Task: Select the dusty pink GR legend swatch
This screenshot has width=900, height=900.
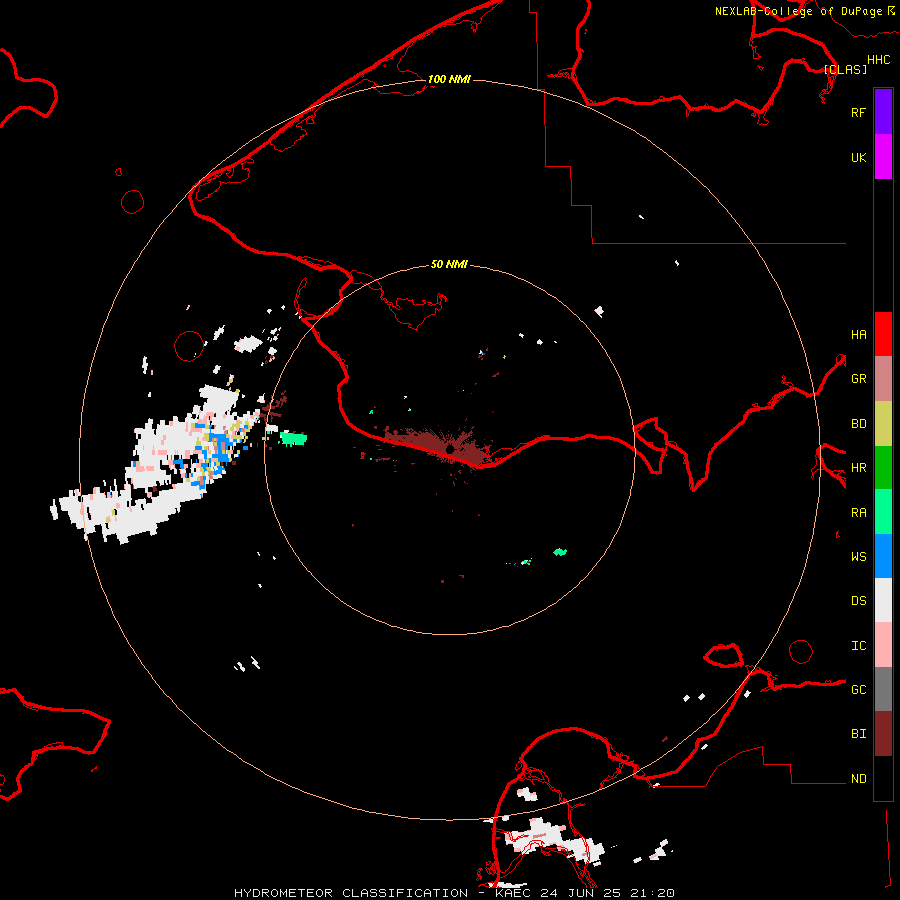Action: pyautogui.click(x=883, y=379)
